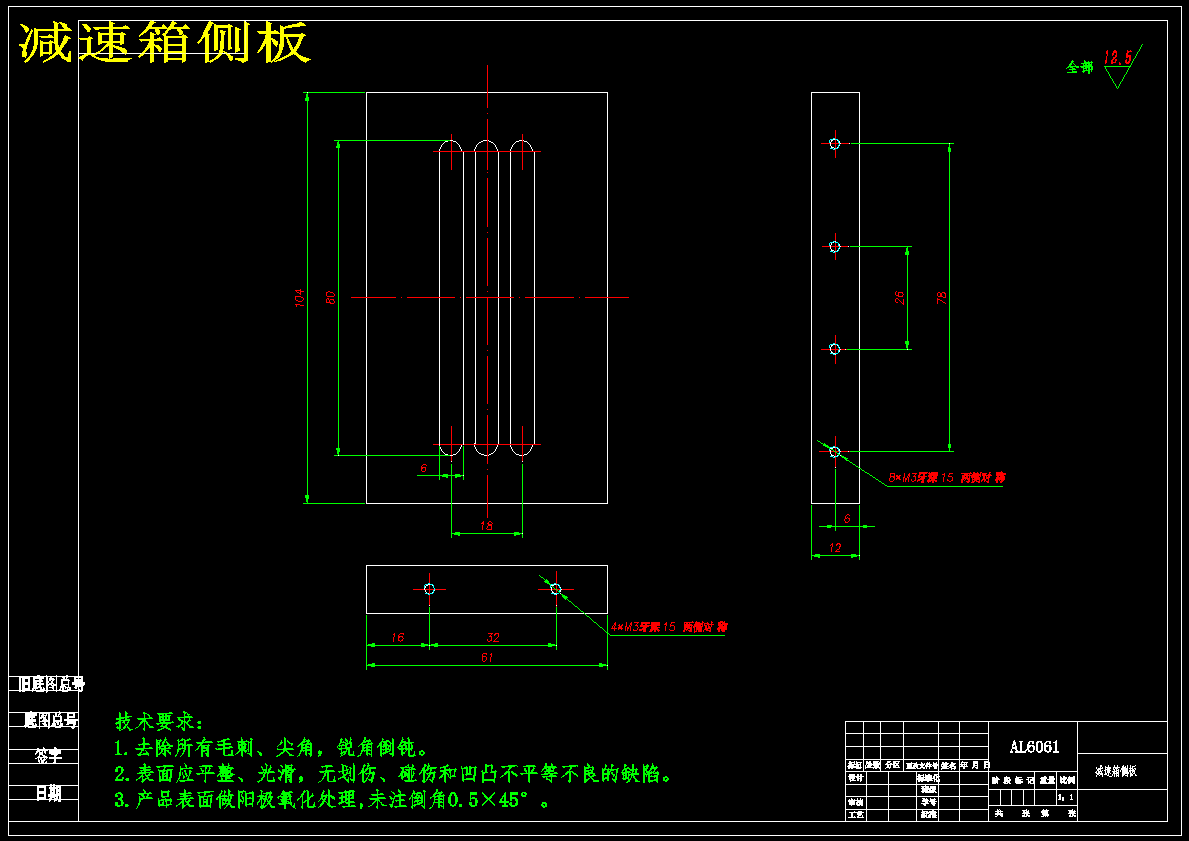Pick the hole spacing dimension 78
Image resolution: width=1189 pixels, height=841 pixels.
(942, 297)
